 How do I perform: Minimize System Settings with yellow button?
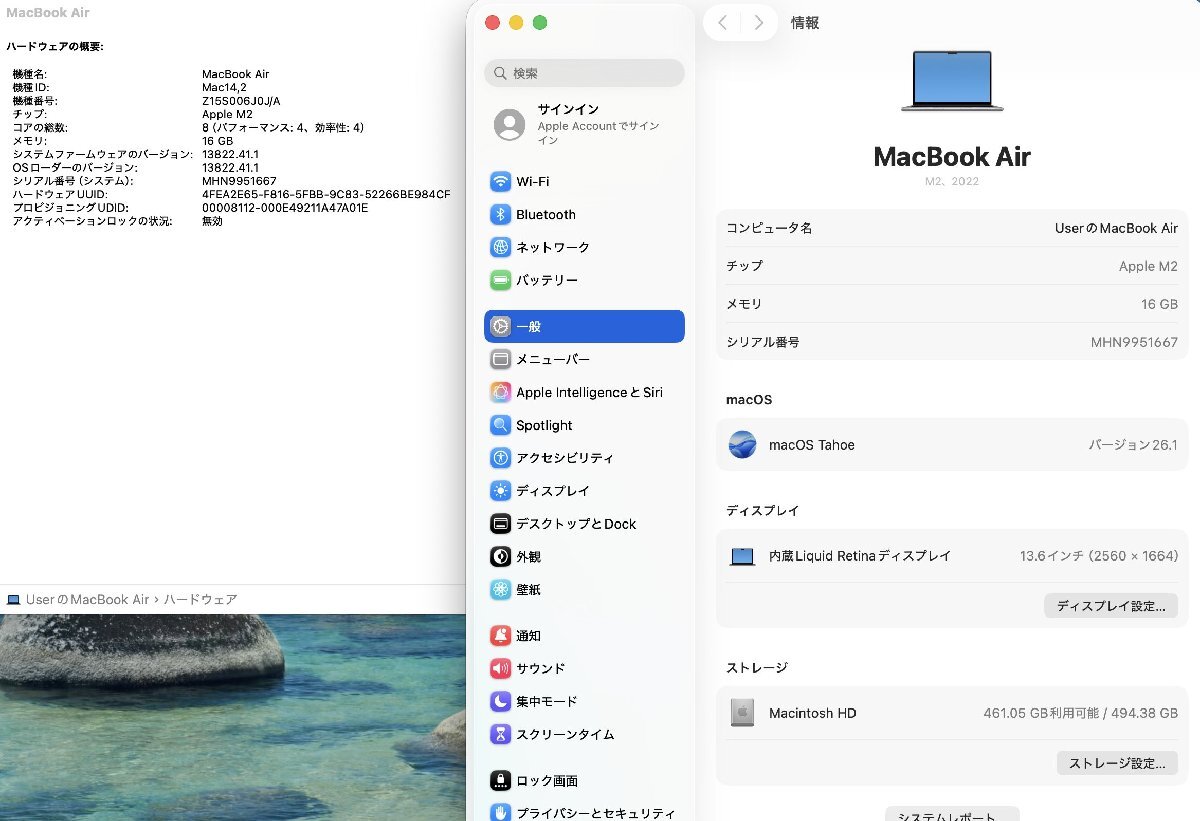coord(516,22)
